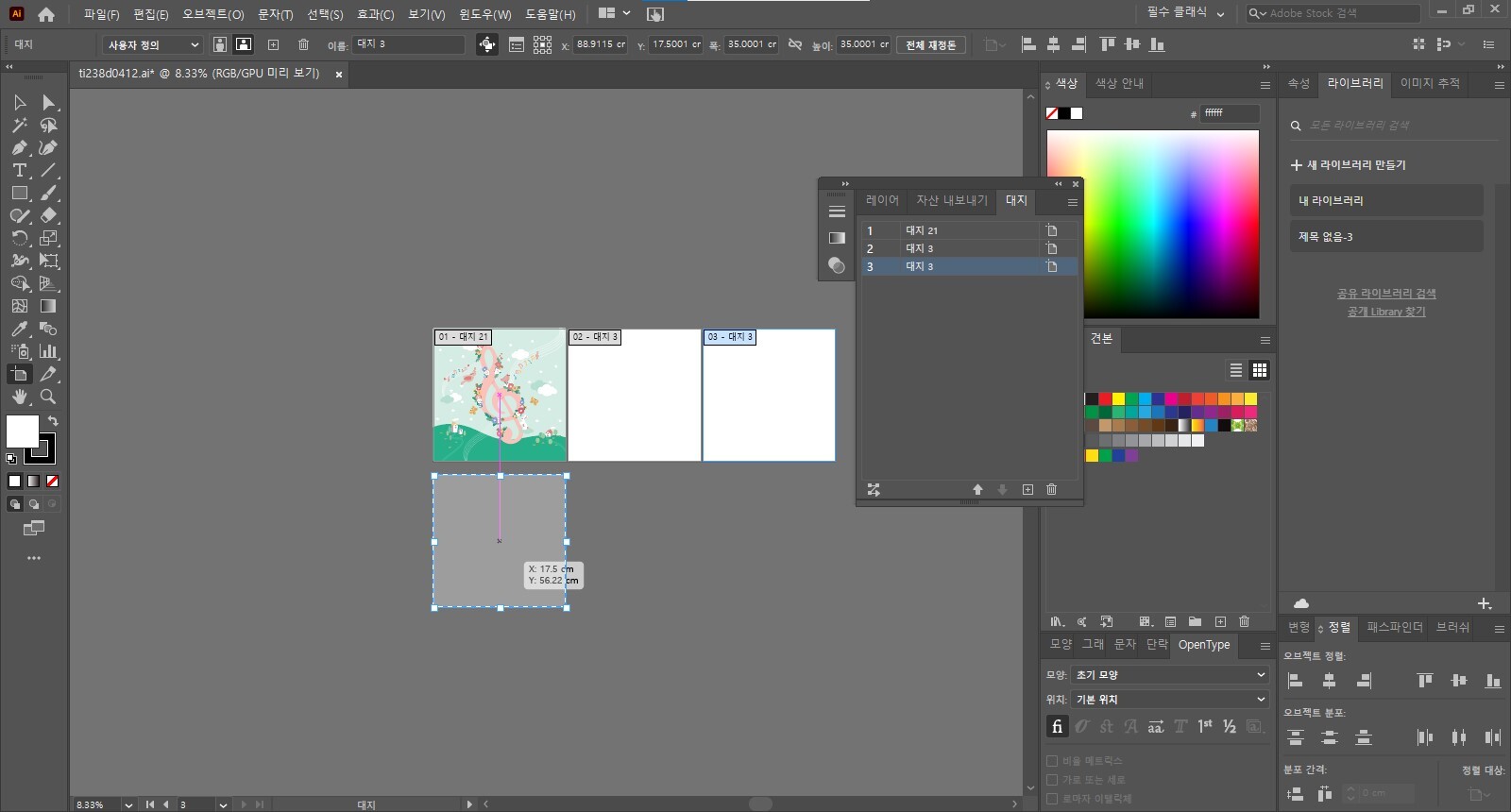Click the 전체 재정돈 button
1511x812 pixels.
tap(930, 44)
